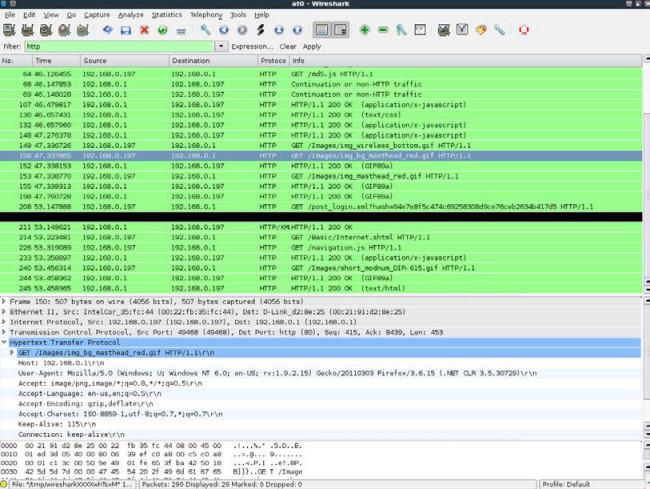Edit capture filters from the toolbar

tap(444, 30)
